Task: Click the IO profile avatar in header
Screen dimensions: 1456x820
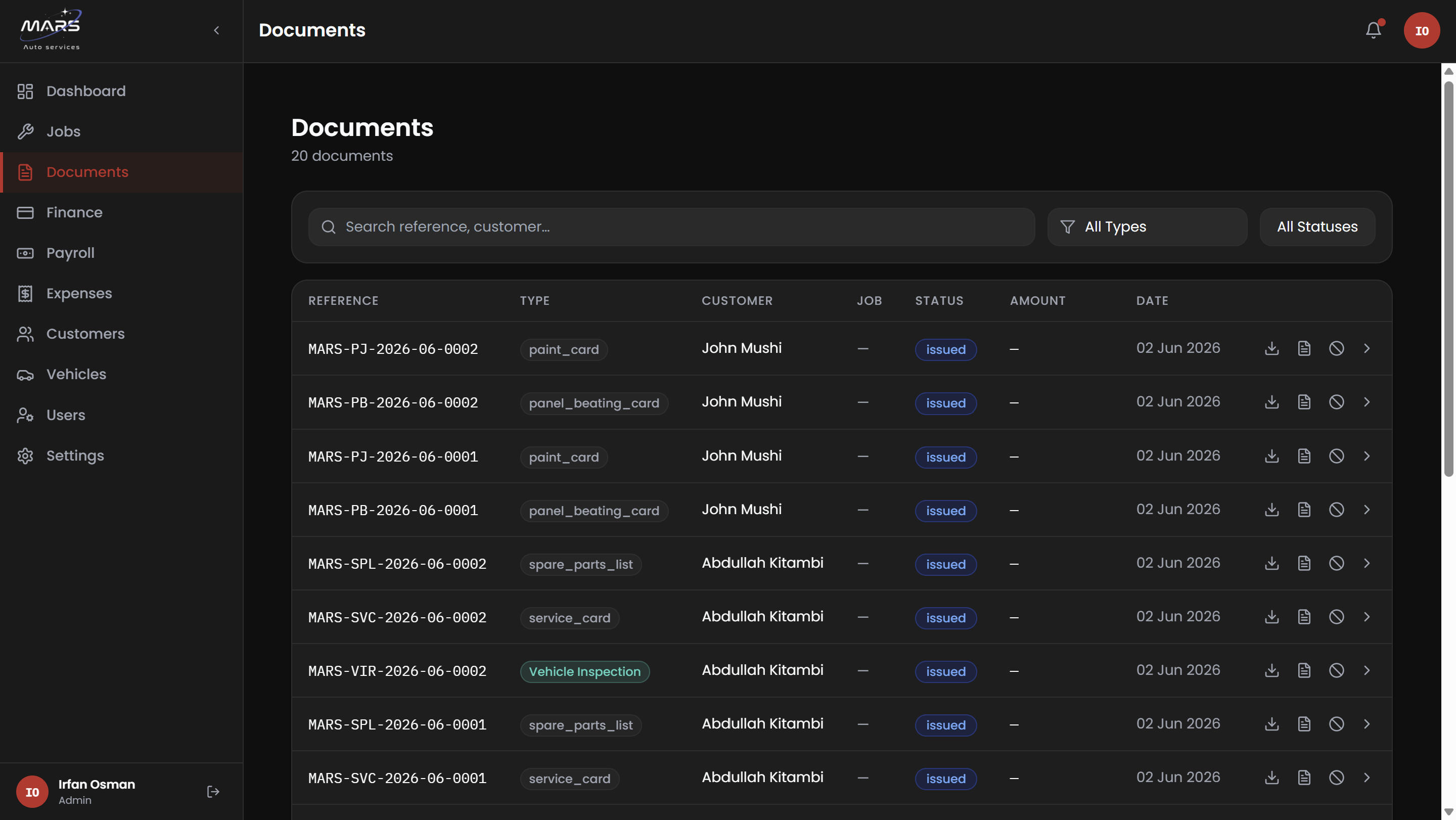Action: pyautogui.click(x=1422, y=30)
